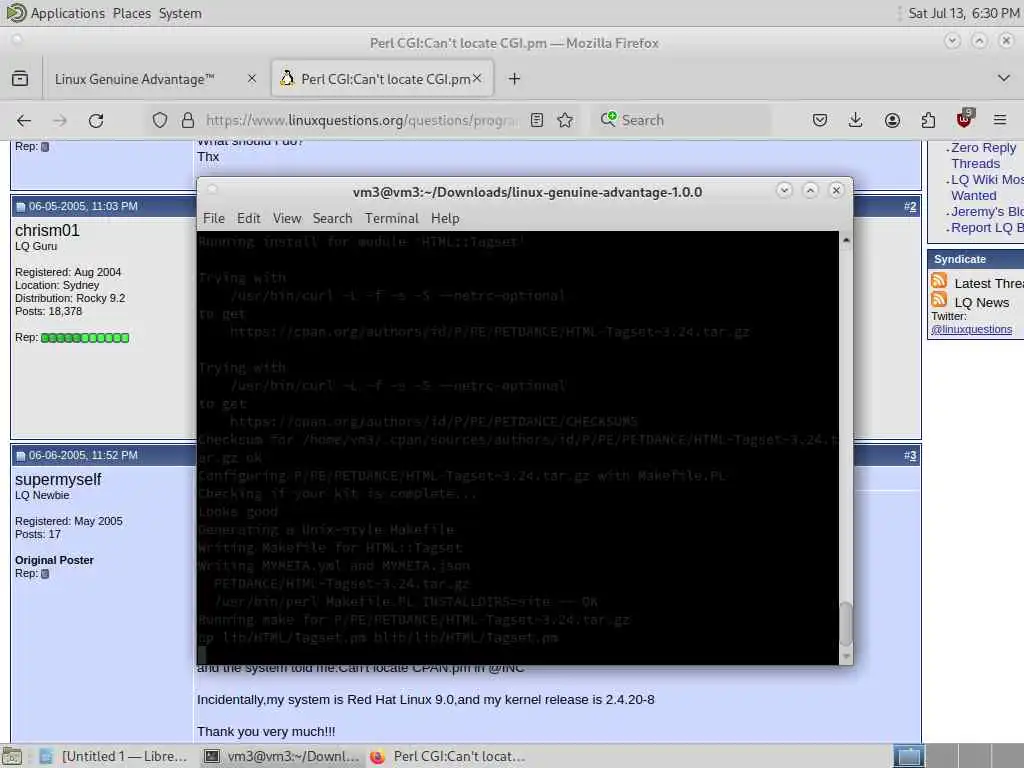Viewport: 1024px width, 768px height.
Task: Switch to Firefox Perl CGI taskbar item
Action: (x=447, y=756)
